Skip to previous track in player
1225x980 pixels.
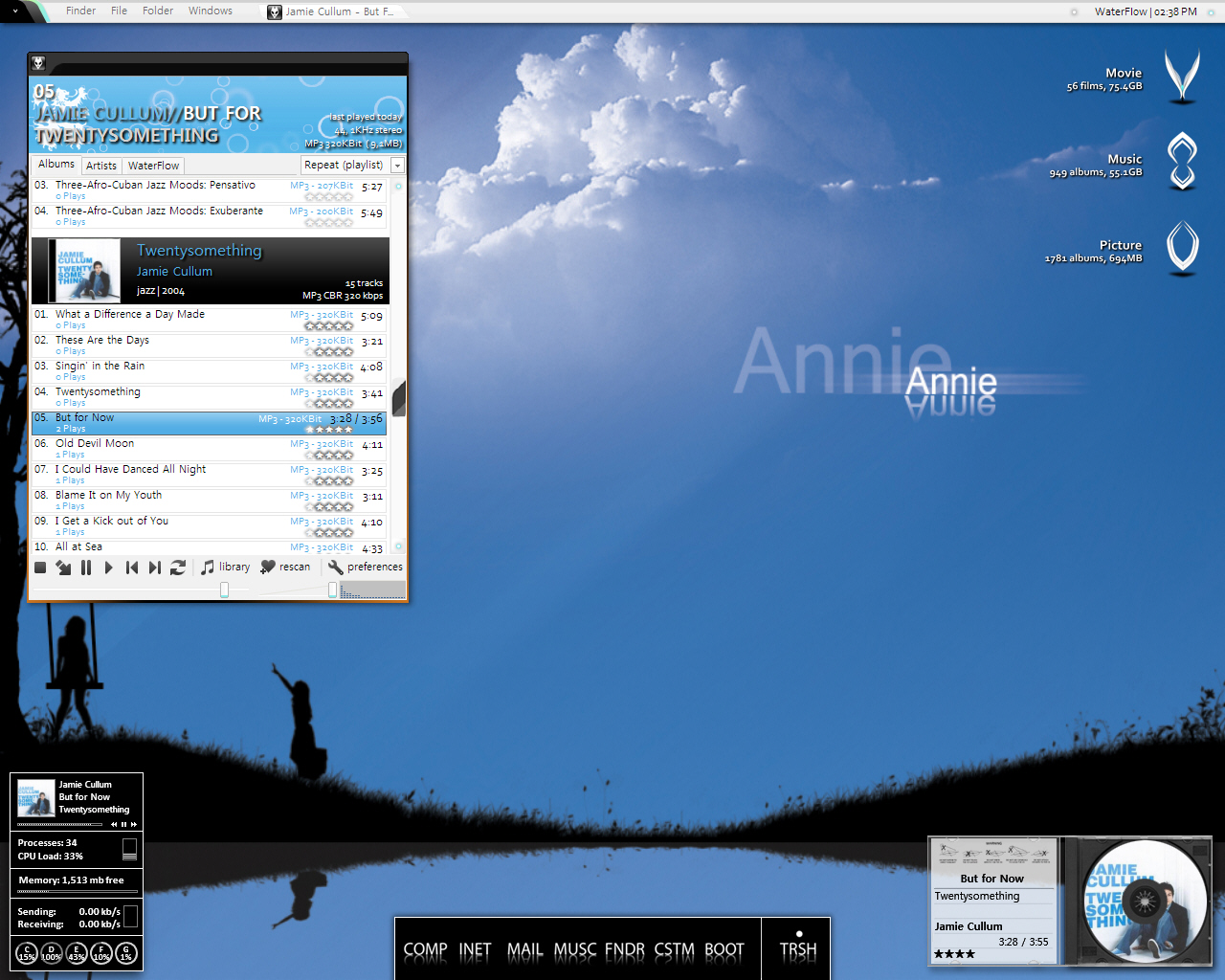point(132,568)
